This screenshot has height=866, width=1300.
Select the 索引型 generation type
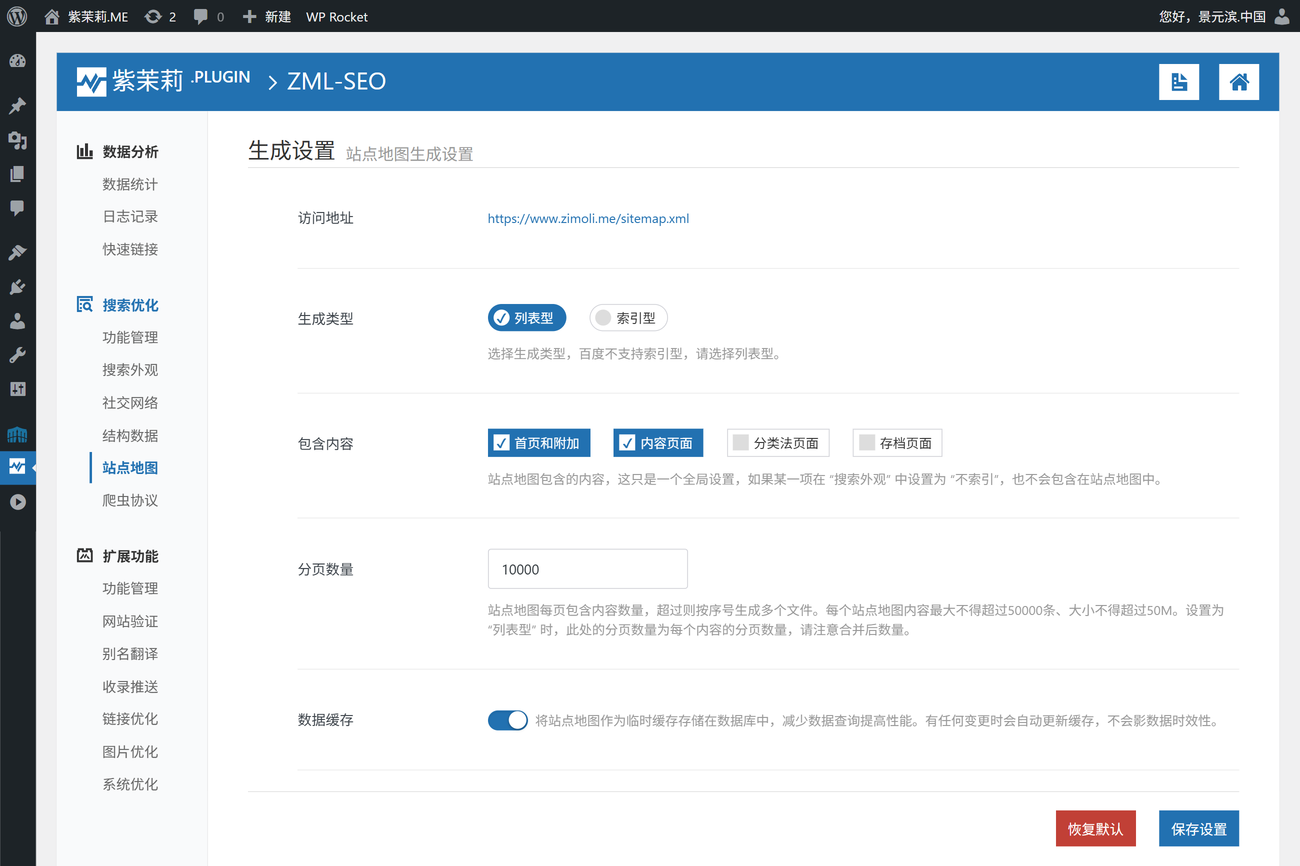point(628,318)
